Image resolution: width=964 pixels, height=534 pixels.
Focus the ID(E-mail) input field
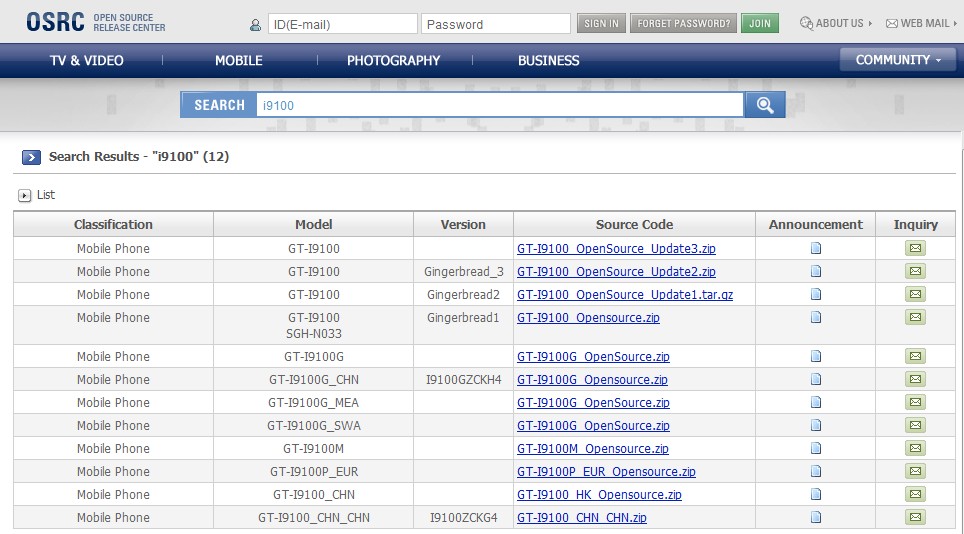click(x=342, y=24)
